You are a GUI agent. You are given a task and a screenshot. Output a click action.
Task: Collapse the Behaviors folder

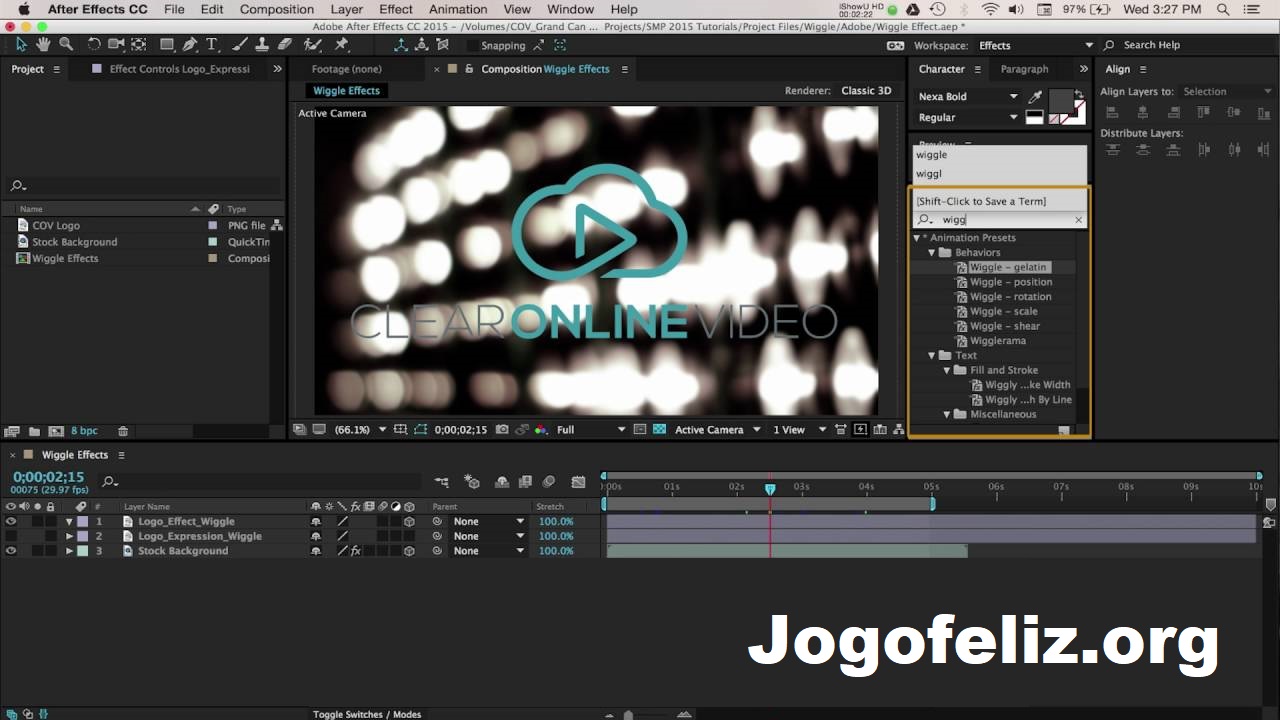[932, 253]
